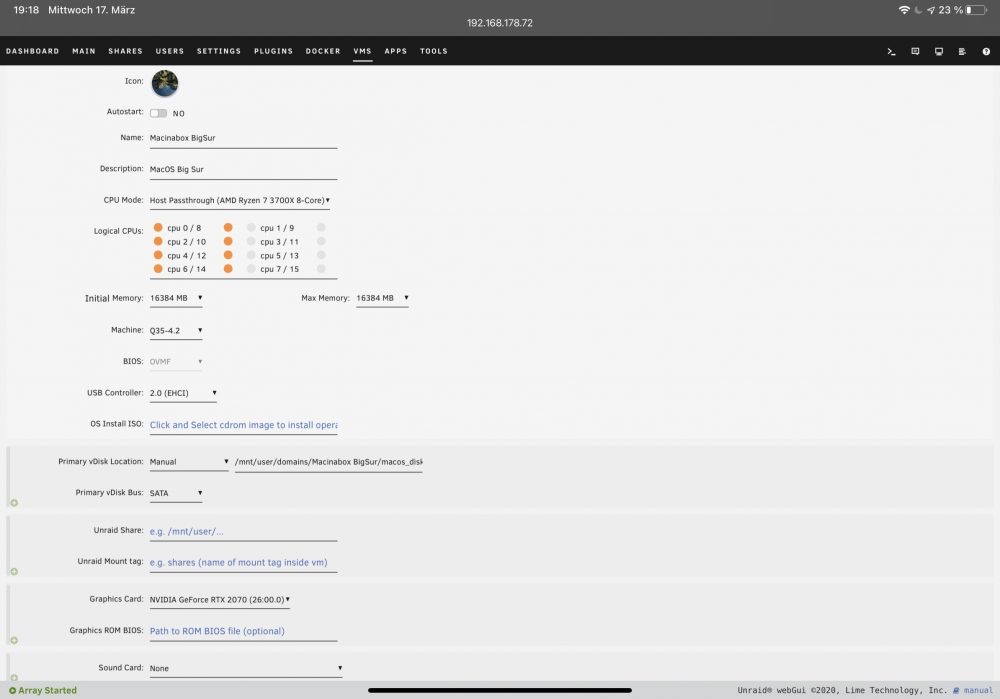Viewport: 1000px width, 699px height.
Task: Open the Apps tab
Action: 395,51
